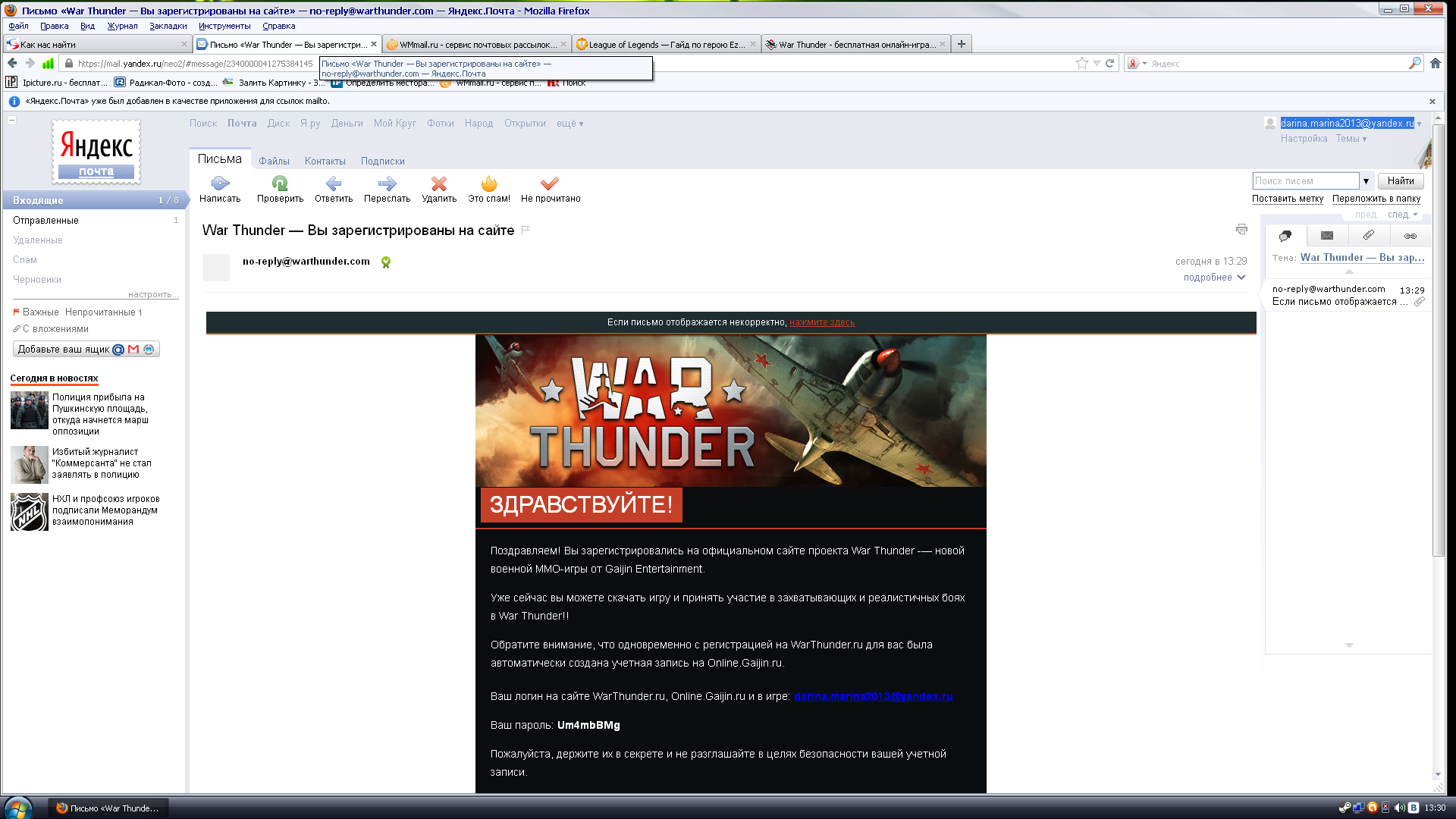Collapse thread subject with up triangle

tap(1349, 271)
